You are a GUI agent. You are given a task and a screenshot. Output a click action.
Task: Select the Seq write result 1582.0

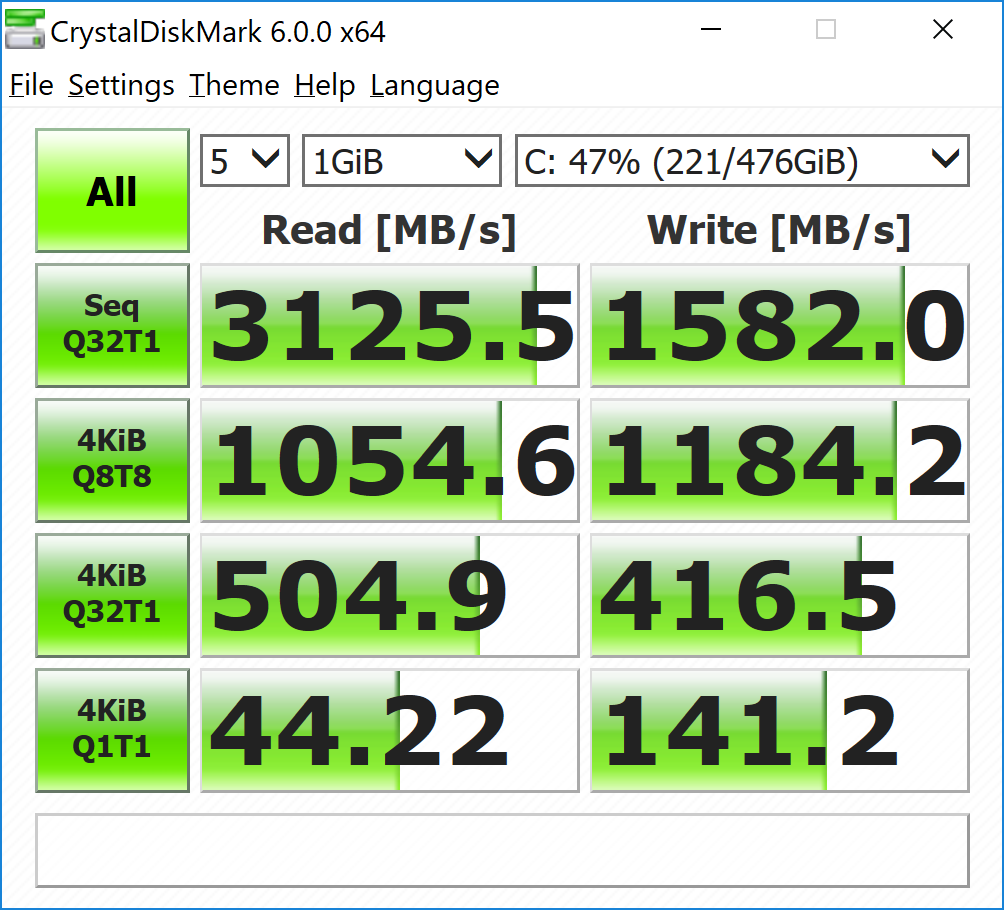(780, 325)
